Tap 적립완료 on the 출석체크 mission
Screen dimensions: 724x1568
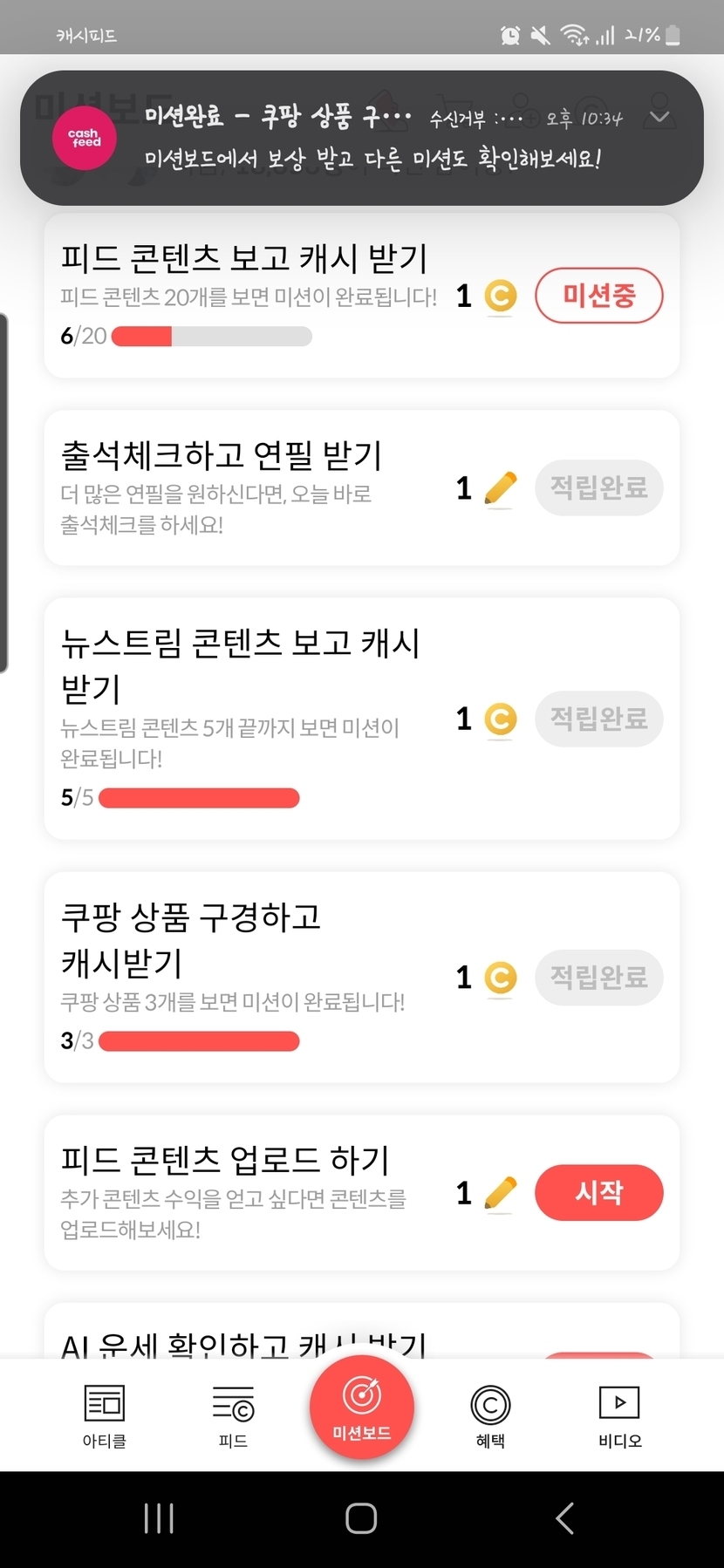[x=598, y=487]
